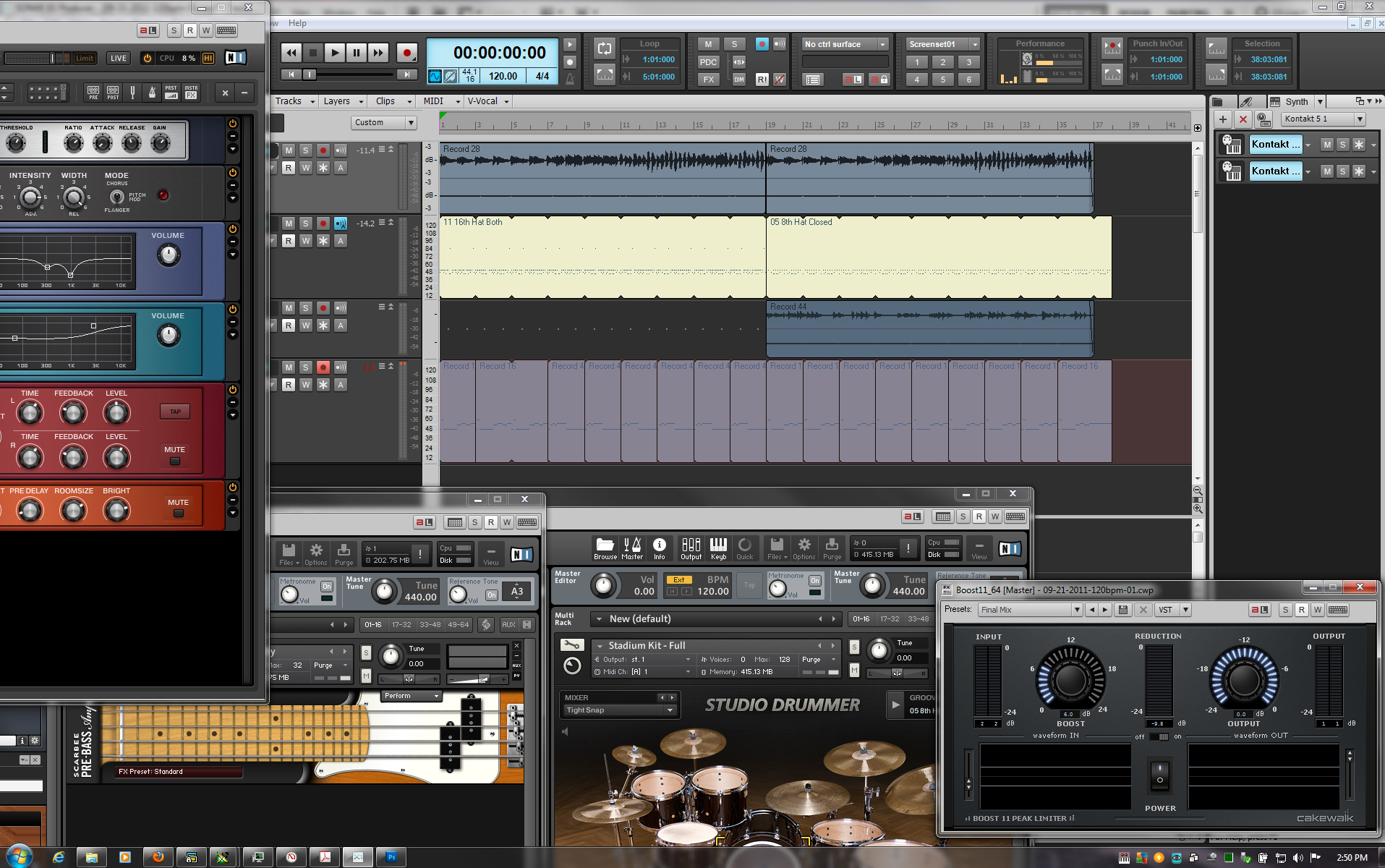This screenshot has height=868, width=1385.
Task: Open the Master metronome icon in Kontakt
Action: (632, 548)
